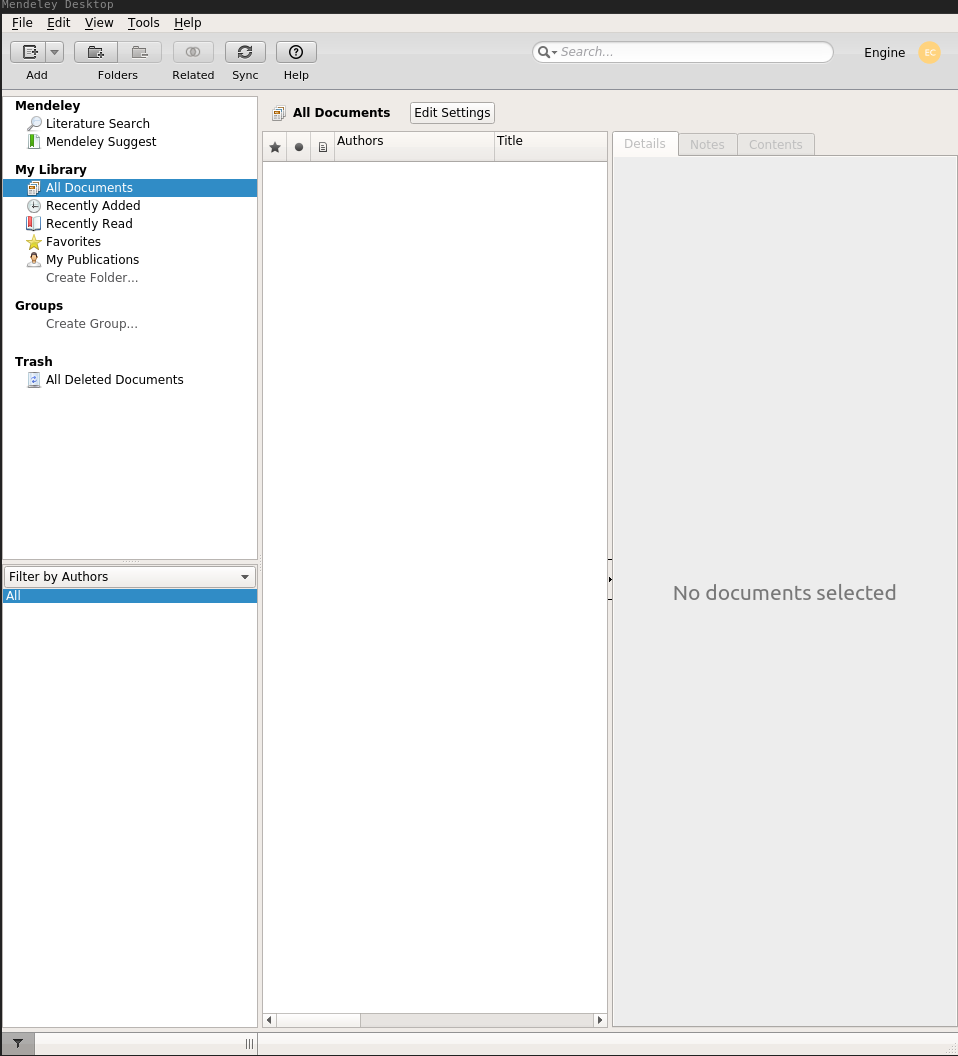Click the Add document icon
Image resolution: width=958 pixels, height=1056 pixels.
click(29, 52)
